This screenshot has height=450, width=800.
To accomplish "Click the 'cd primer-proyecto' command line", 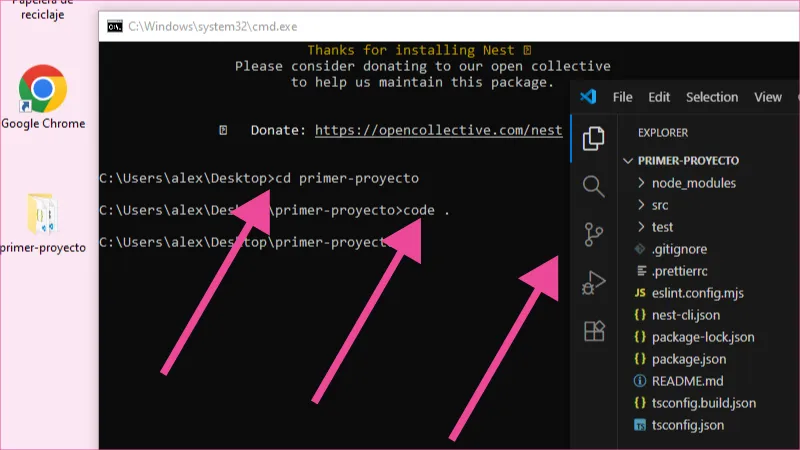I will tap(347, 178).
